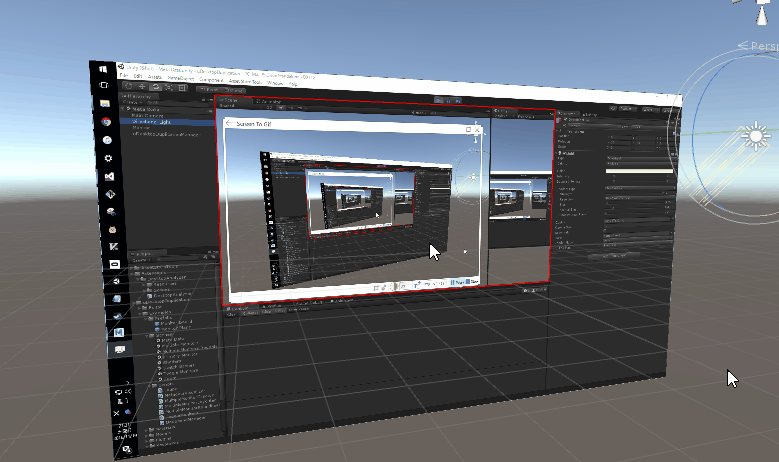
Task: Toggle Global/Local handle rotation button
Action: point(233,90)
